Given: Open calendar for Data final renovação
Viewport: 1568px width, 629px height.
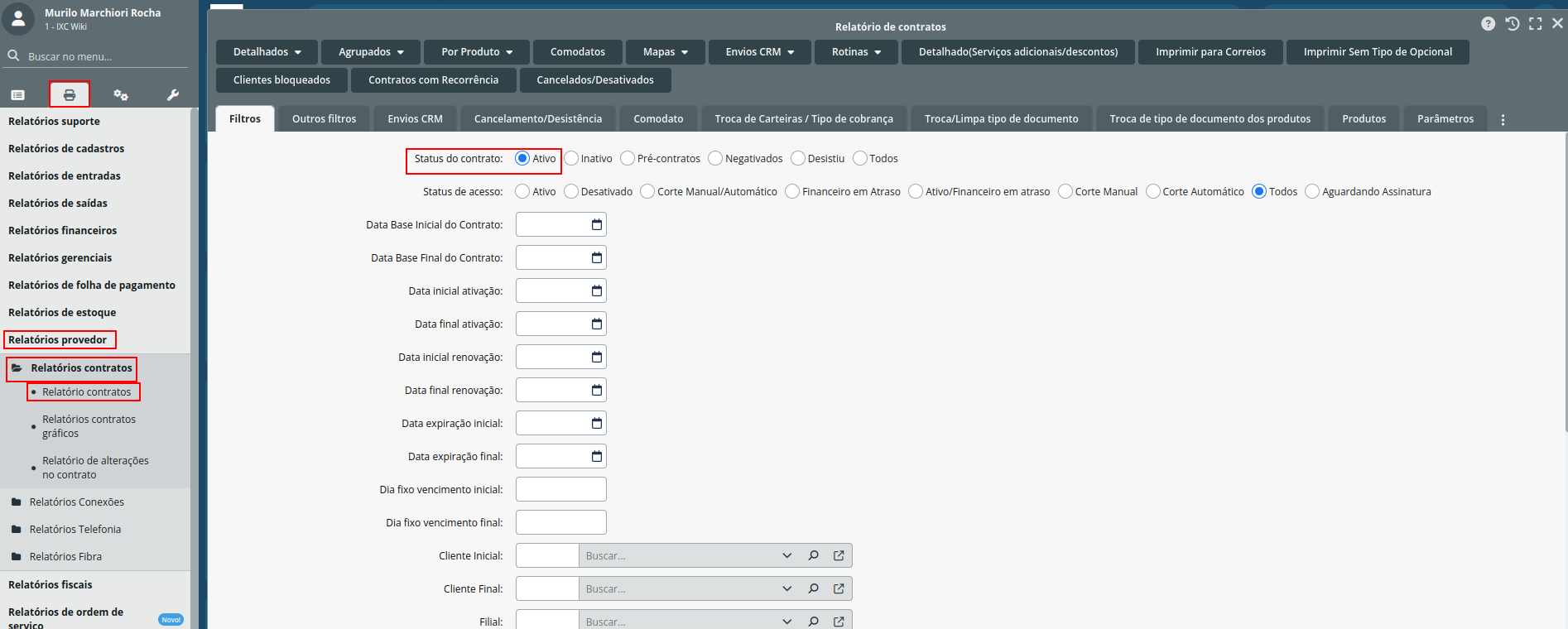Looking at the screenshot, I should (x=597, y=390).
